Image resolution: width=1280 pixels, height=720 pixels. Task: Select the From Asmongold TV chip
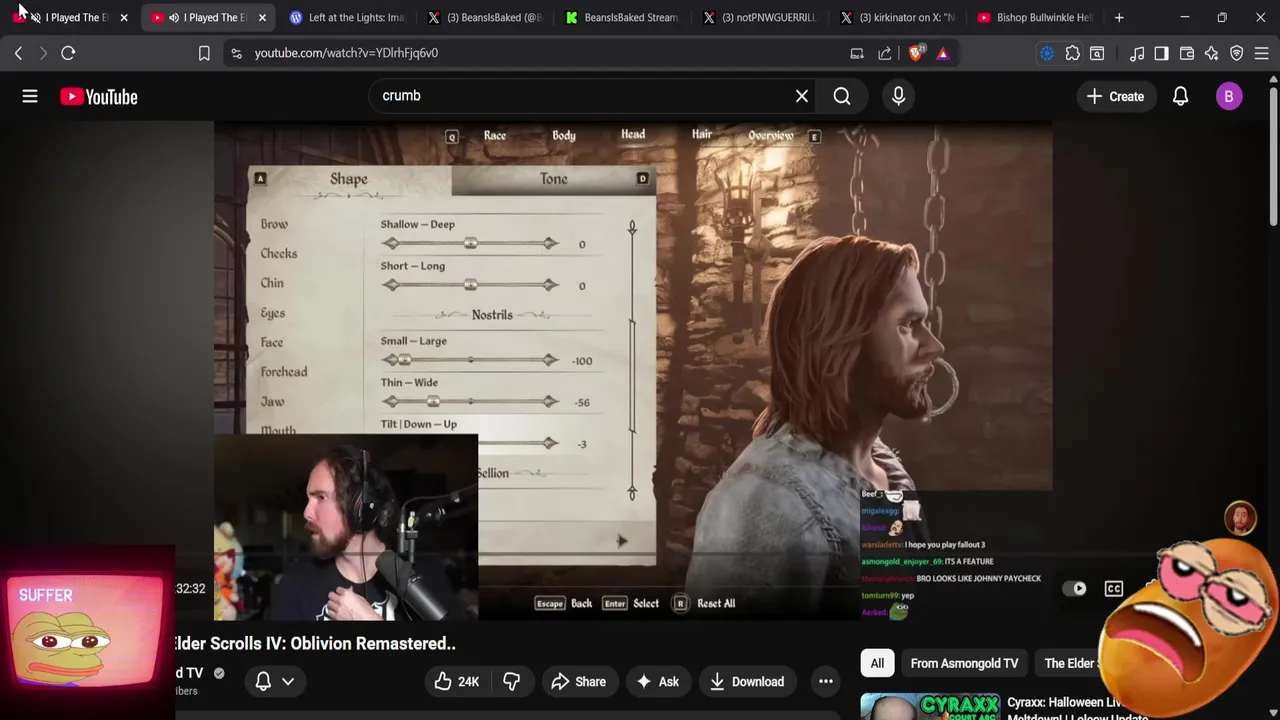point(964,664)
